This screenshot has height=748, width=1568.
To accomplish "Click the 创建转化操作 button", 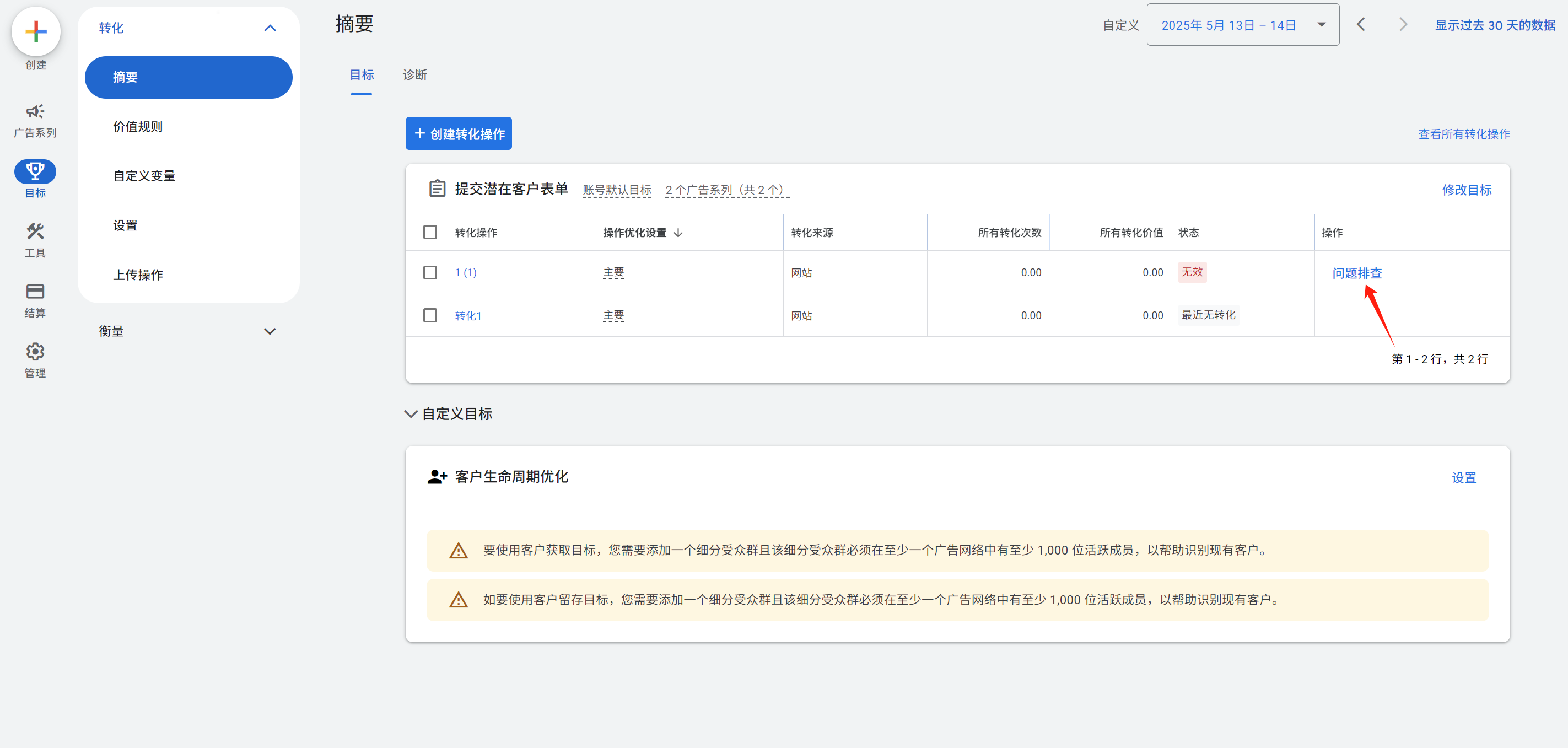I will click(x=459, y=134).
